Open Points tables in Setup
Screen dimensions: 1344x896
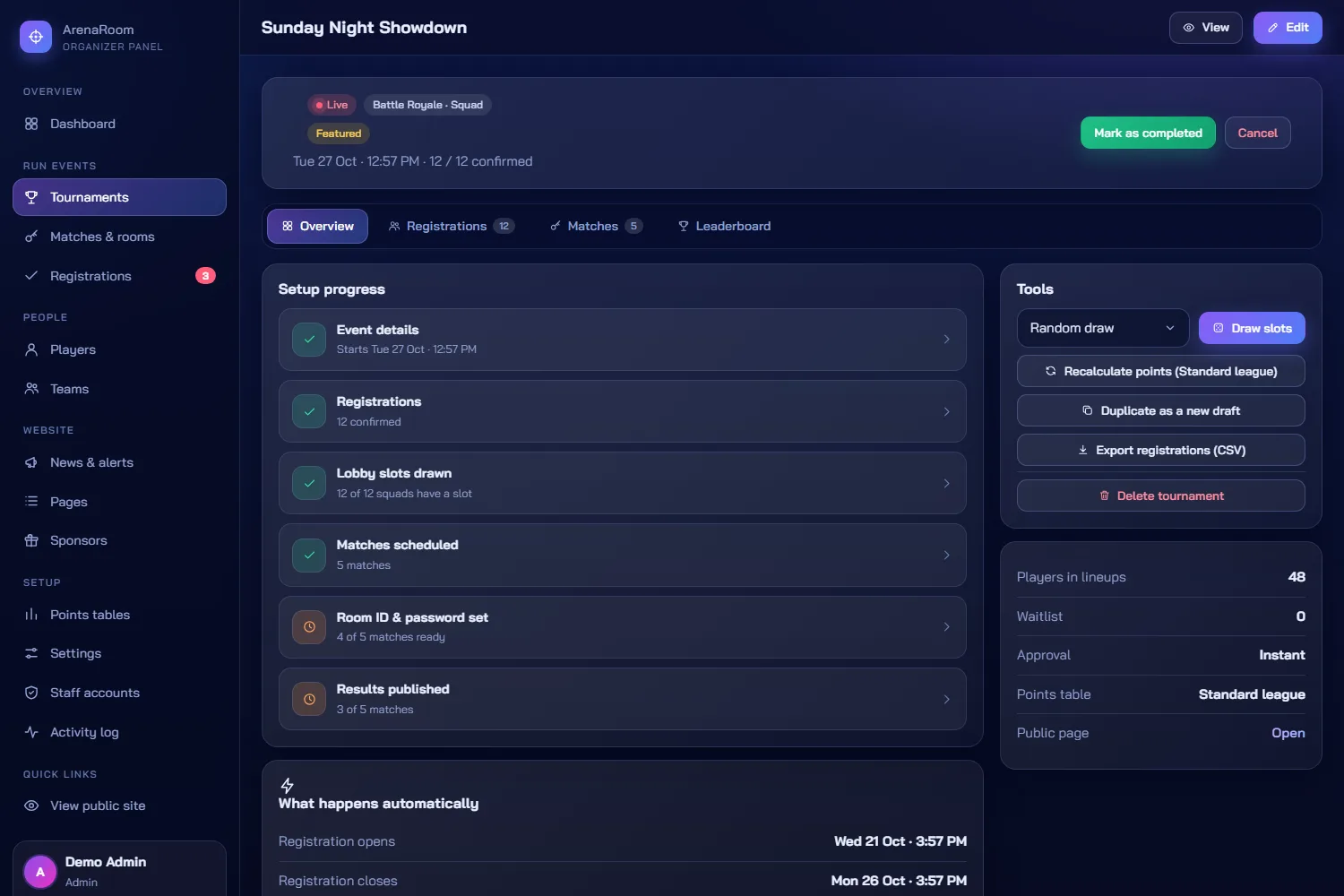click(x=119, y=615)
